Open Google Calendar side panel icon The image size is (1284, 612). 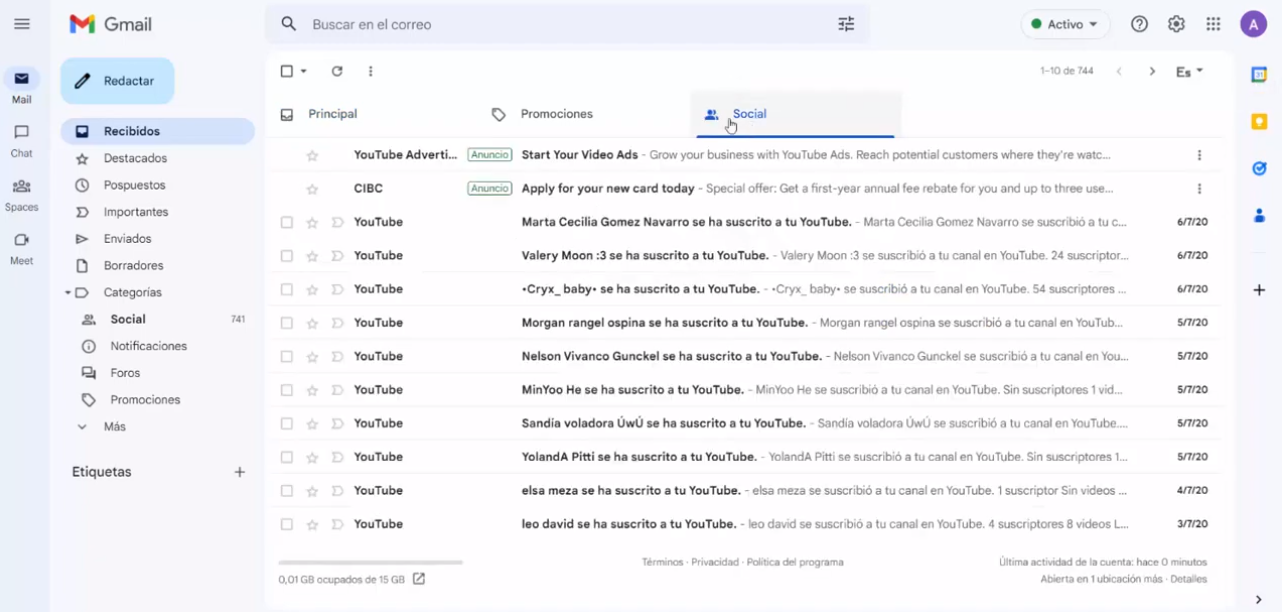coord(1259,74)
